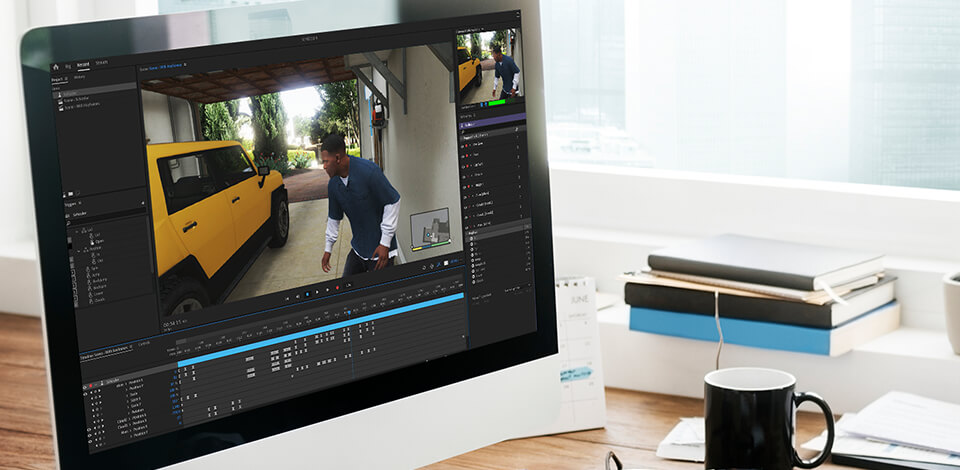Viewport: 960px width, 470px height.
Task: Expand the Physics behavior
Action: pyautogui.click(x=472, y=176)
